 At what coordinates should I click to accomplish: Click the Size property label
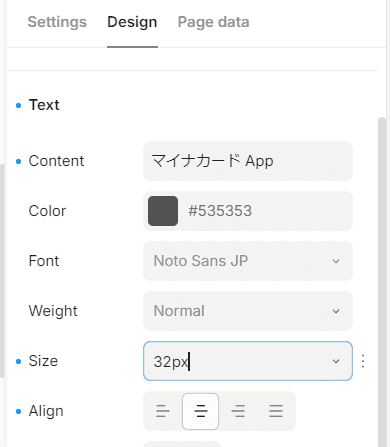(43, 361)
